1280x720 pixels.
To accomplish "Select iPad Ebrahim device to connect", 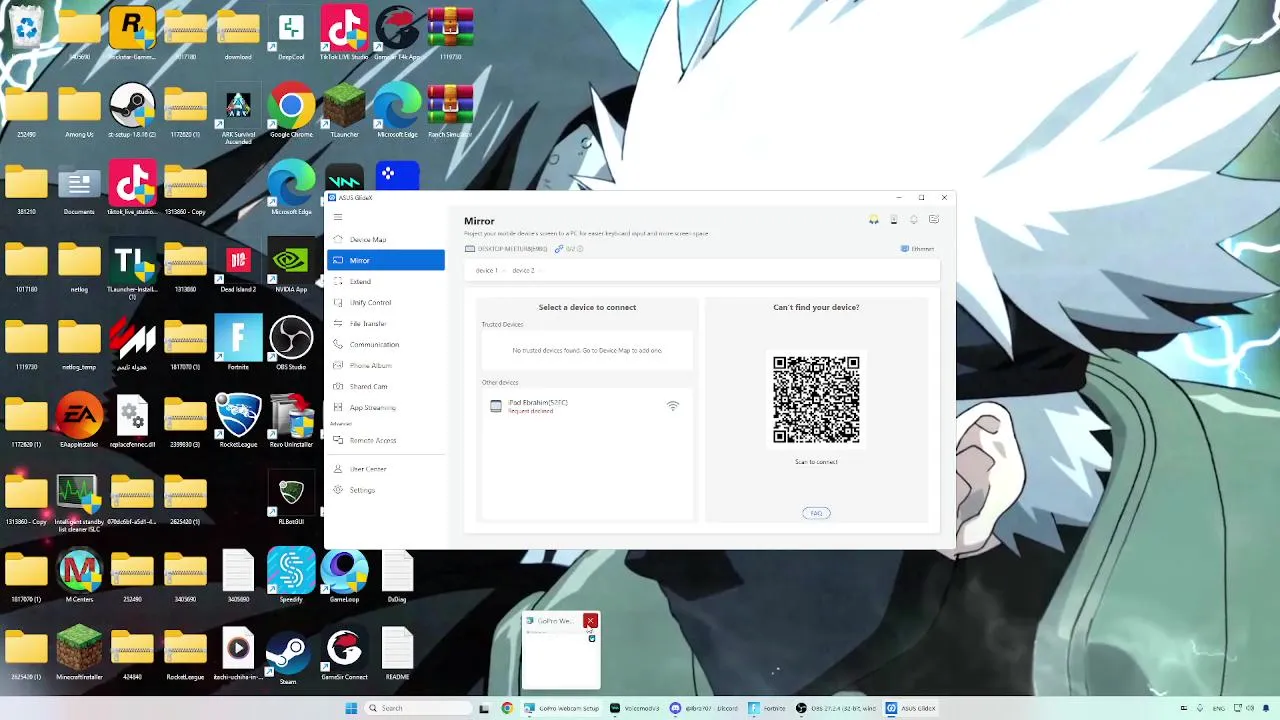I will pyautogui.click(x=587, y=406).
